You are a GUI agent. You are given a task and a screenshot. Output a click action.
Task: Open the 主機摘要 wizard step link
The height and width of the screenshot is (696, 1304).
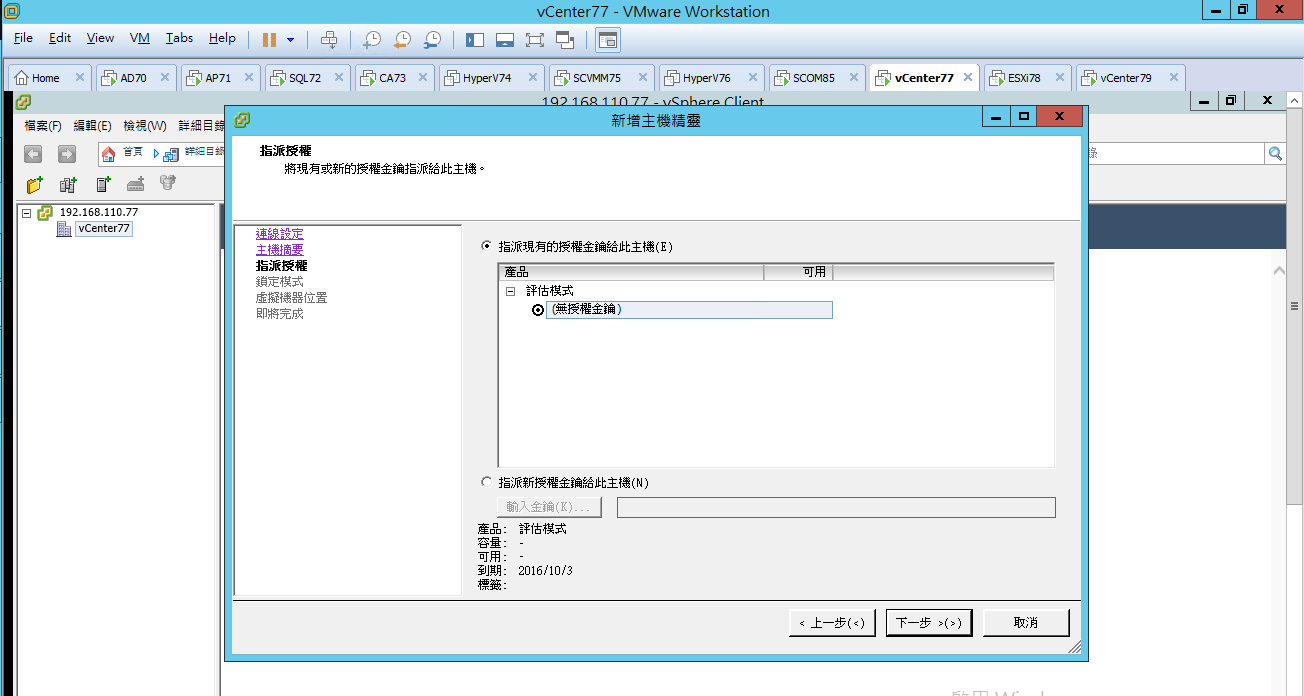pyautogui.click(x=280, y=250)
